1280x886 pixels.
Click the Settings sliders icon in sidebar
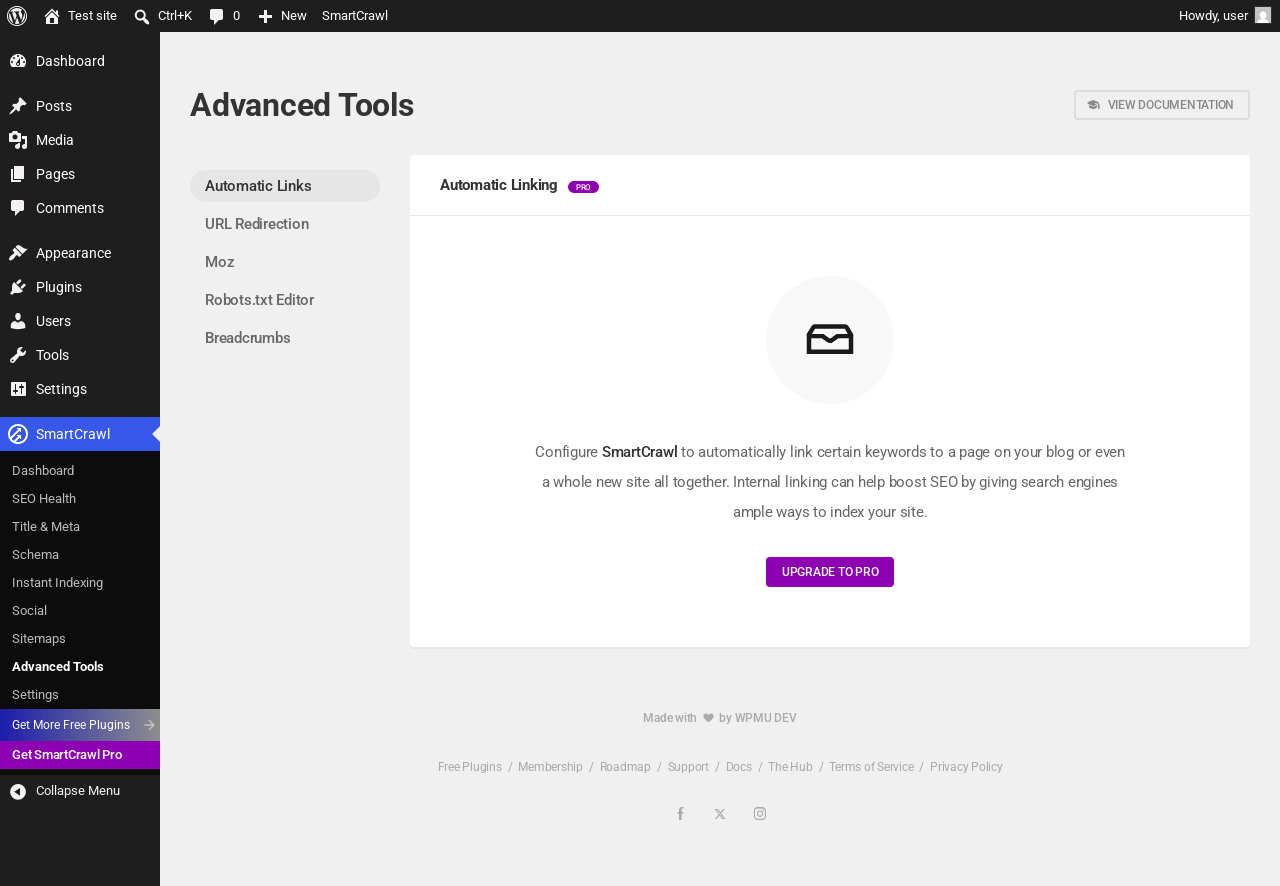[18, 389]
